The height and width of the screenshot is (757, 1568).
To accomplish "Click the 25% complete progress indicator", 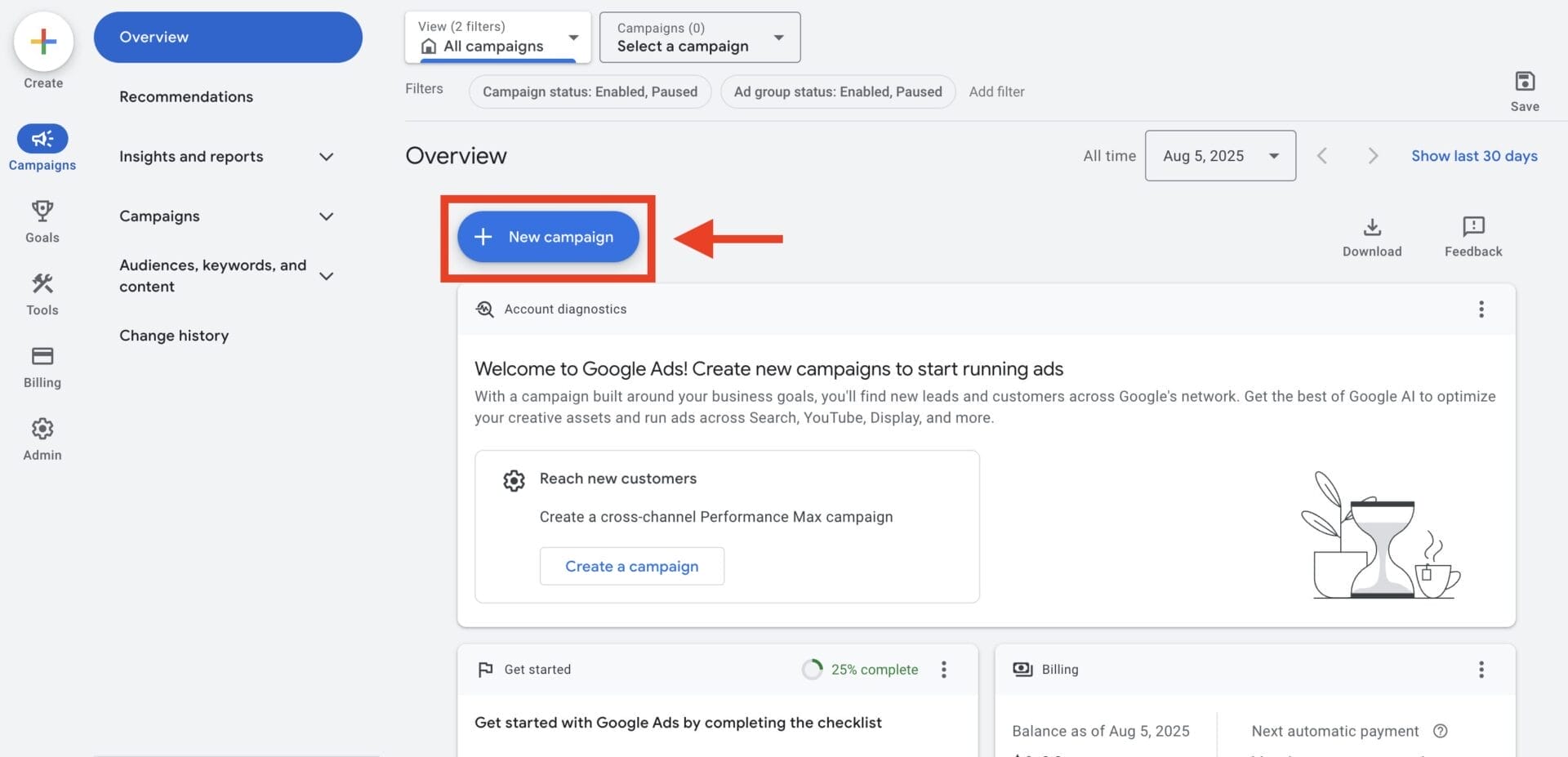I will [860, 670].
